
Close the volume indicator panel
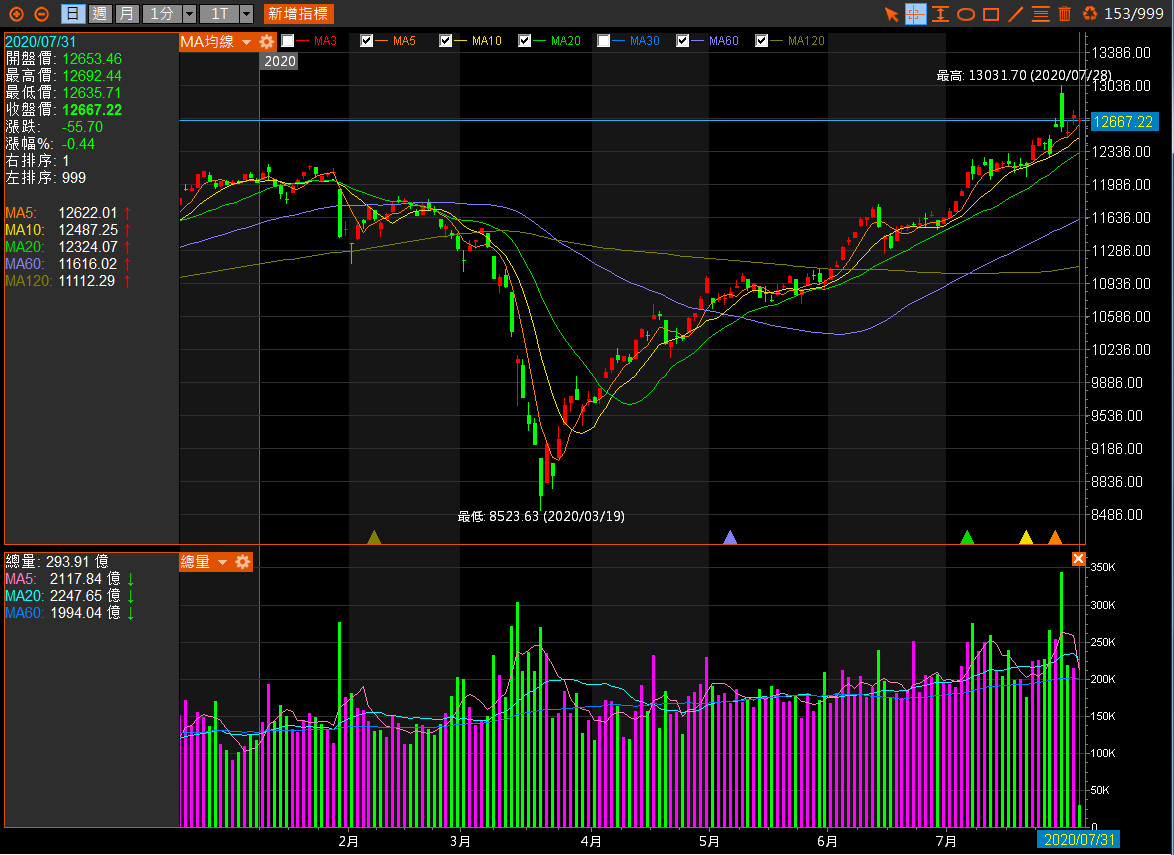coord(1078,559)
